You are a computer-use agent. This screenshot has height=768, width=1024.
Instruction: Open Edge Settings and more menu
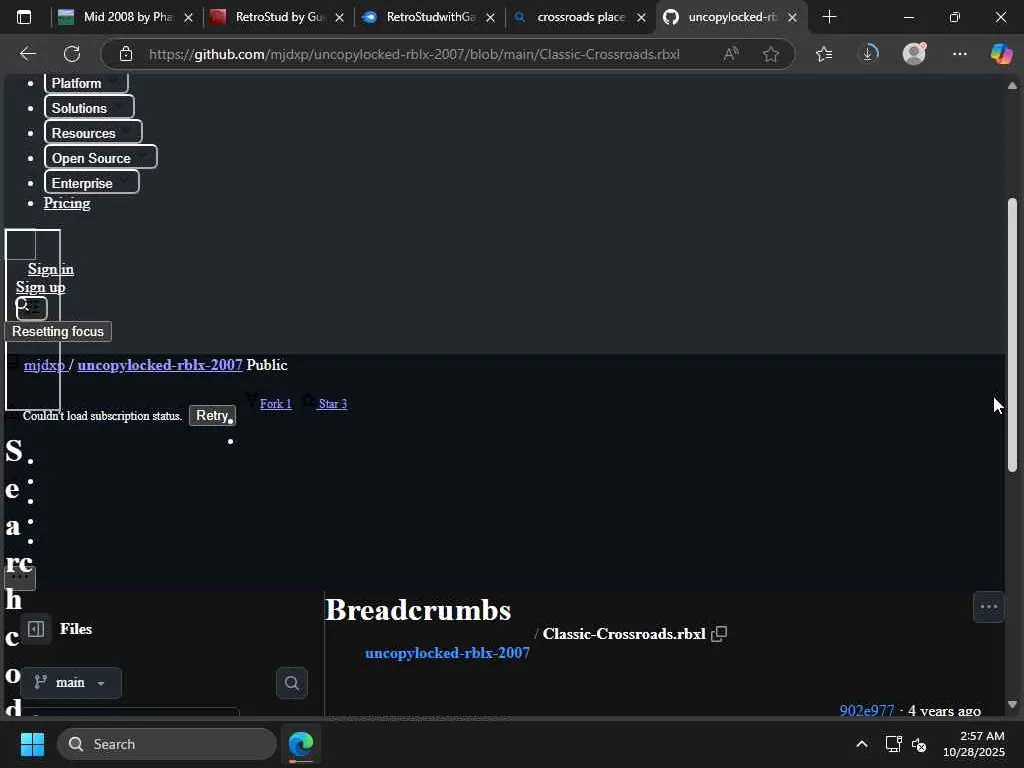959,54
